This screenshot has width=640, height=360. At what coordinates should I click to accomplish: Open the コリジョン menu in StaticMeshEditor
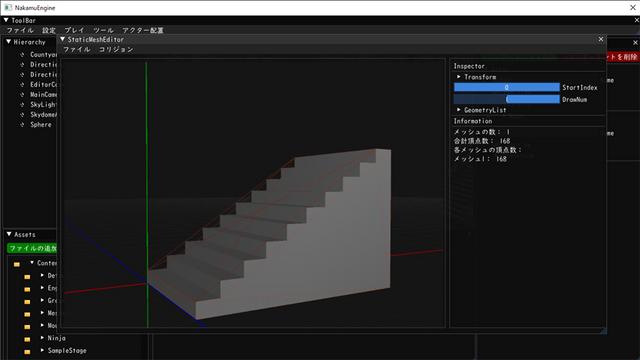[x=116, y=49]
